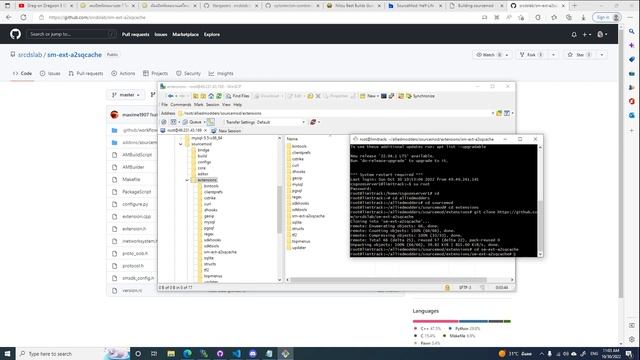Screen dimensions: 640x360
Task: Collapse the sourcemod tree node
Action: pos(181,144)
